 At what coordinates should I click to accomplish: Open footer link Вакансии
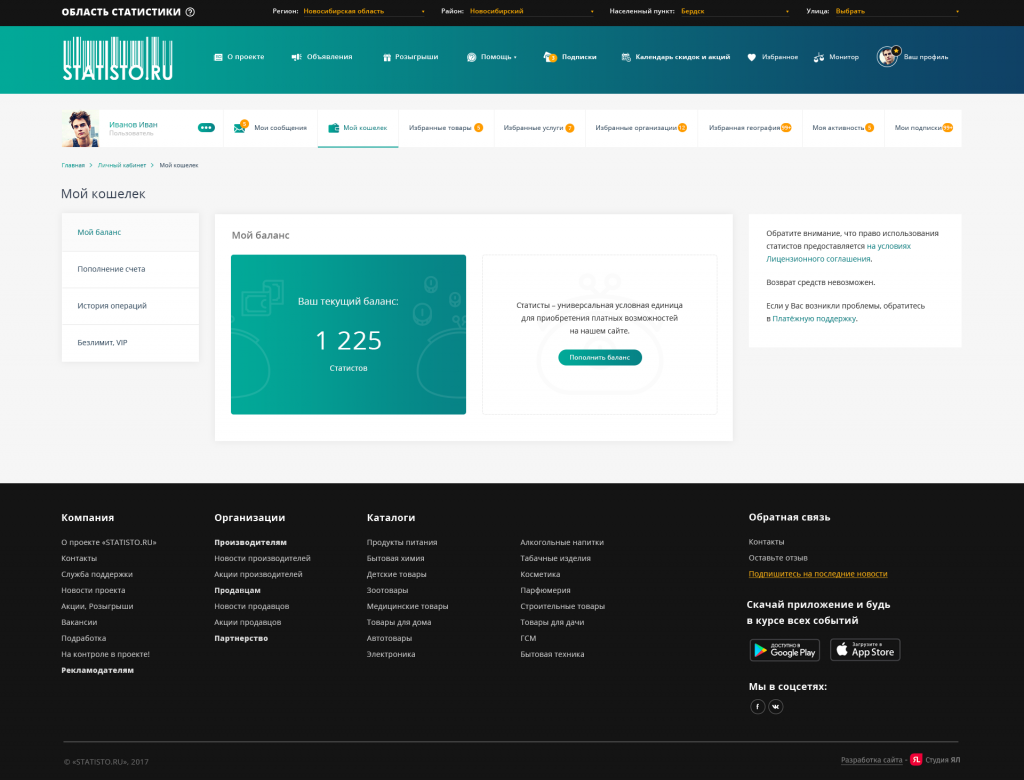(x=79, y=623)
